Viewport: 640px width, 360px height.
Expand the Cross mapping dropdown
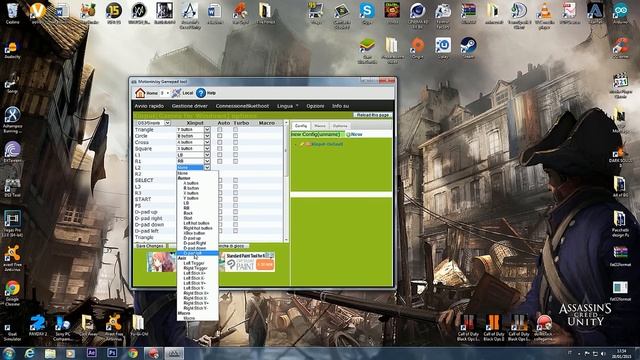tap(207, 142)
